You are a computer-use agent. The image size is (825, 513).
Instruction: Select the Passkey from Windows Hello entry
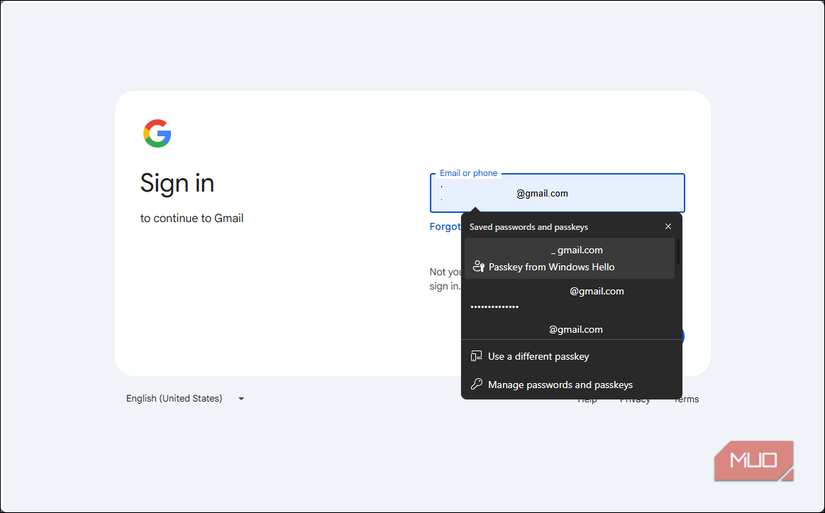click(569, 258)
